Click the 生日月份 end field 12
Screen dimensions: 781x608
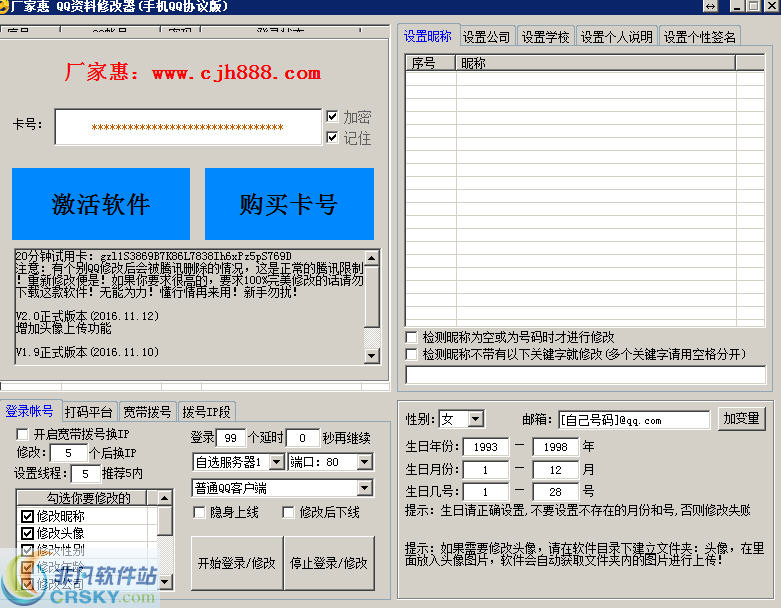coord(555,470)
